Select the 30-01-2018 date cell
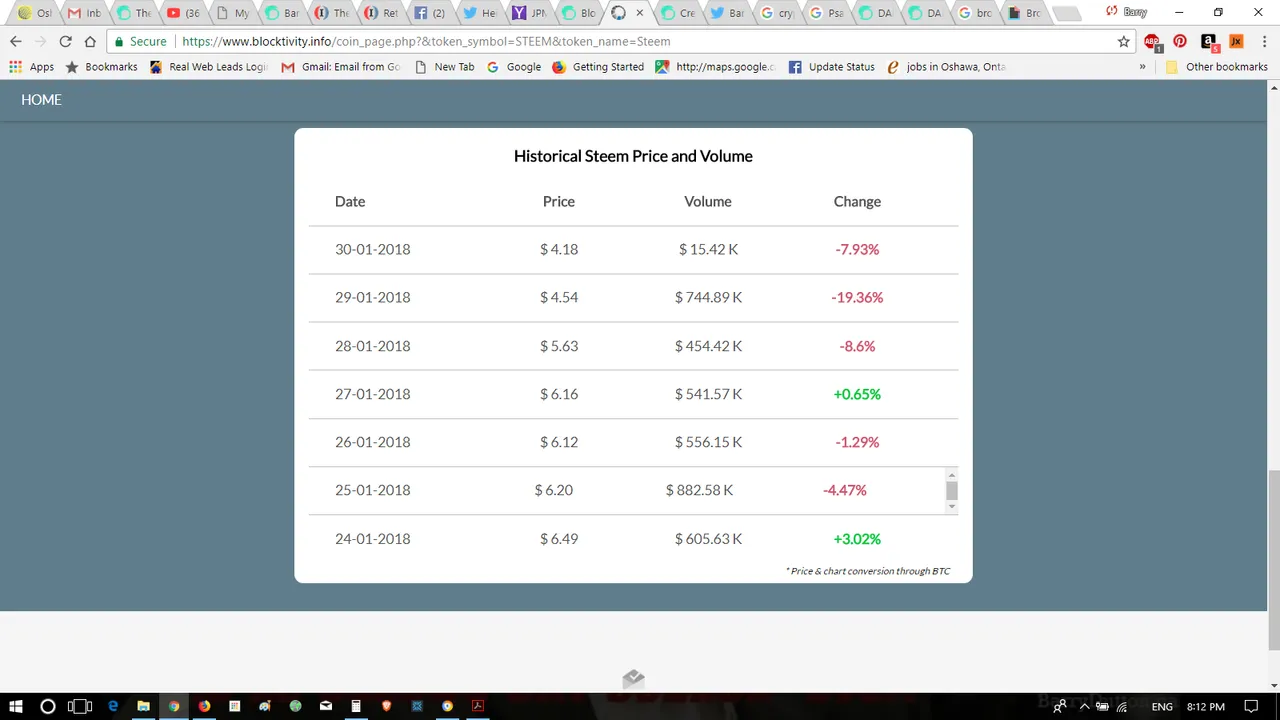The height and width of the screenshot is (720, 1280). pos(372,249)
